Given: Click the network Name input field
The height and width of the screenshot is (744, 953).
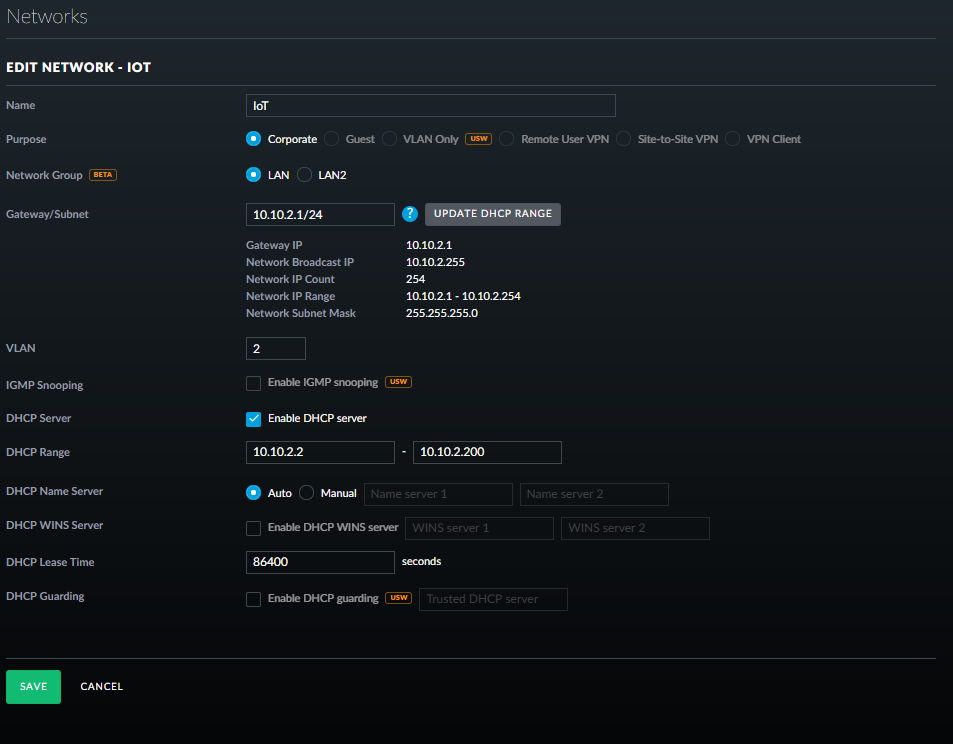Looking at the screenshot, I should 430,105.
